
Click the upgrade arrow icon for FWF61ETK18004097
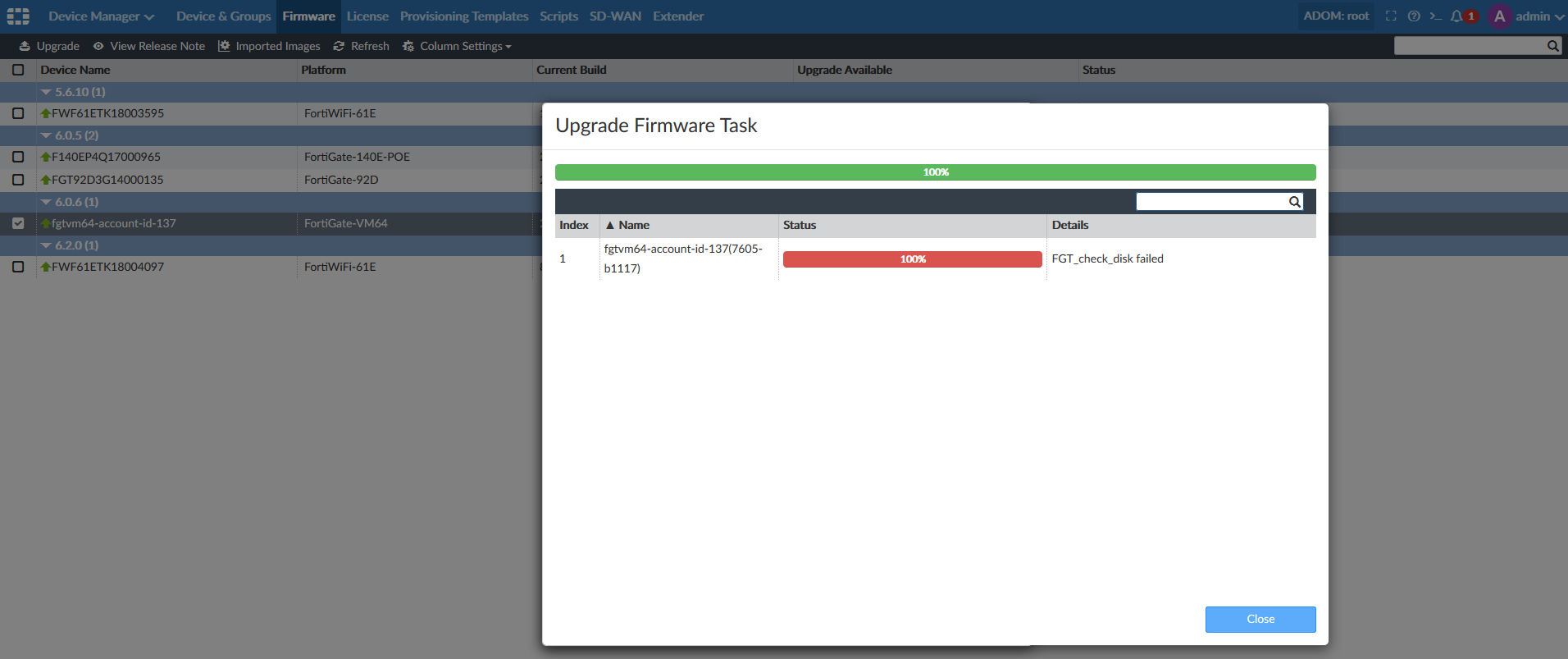click(46, 267)
